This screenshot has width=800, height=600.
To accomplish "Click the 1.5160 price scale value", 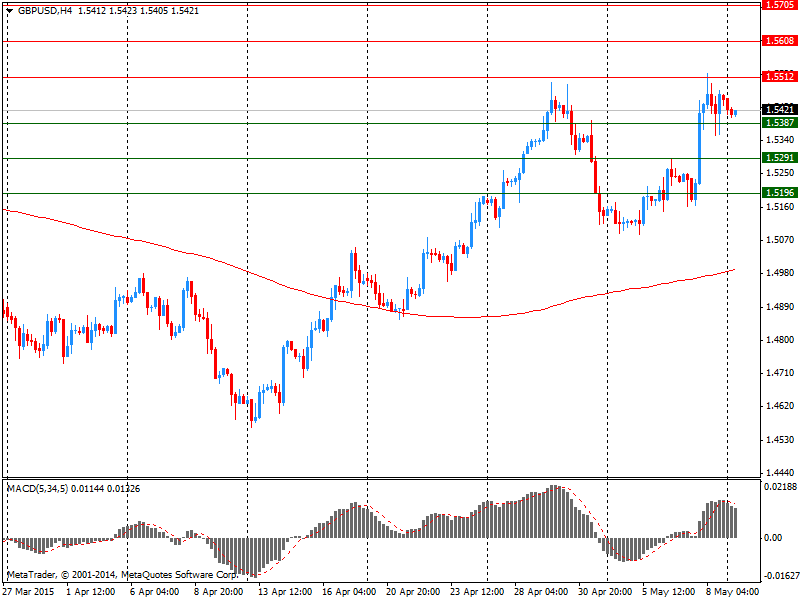I will [x=780, y=207].
